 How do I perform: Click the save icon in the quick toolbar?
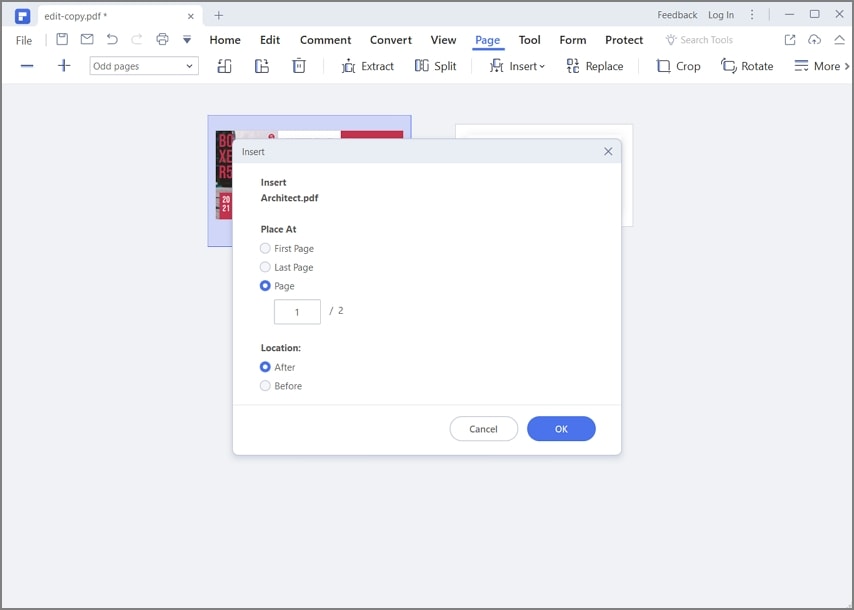click(x=62, y=40)
